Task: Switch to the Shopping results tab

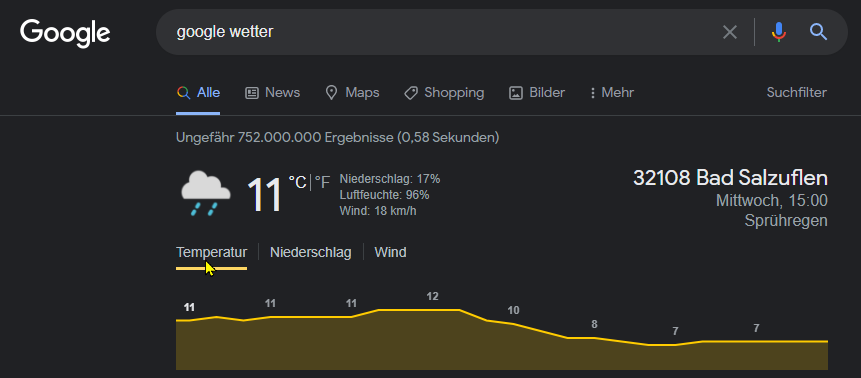Action: (x=444, y=93)
